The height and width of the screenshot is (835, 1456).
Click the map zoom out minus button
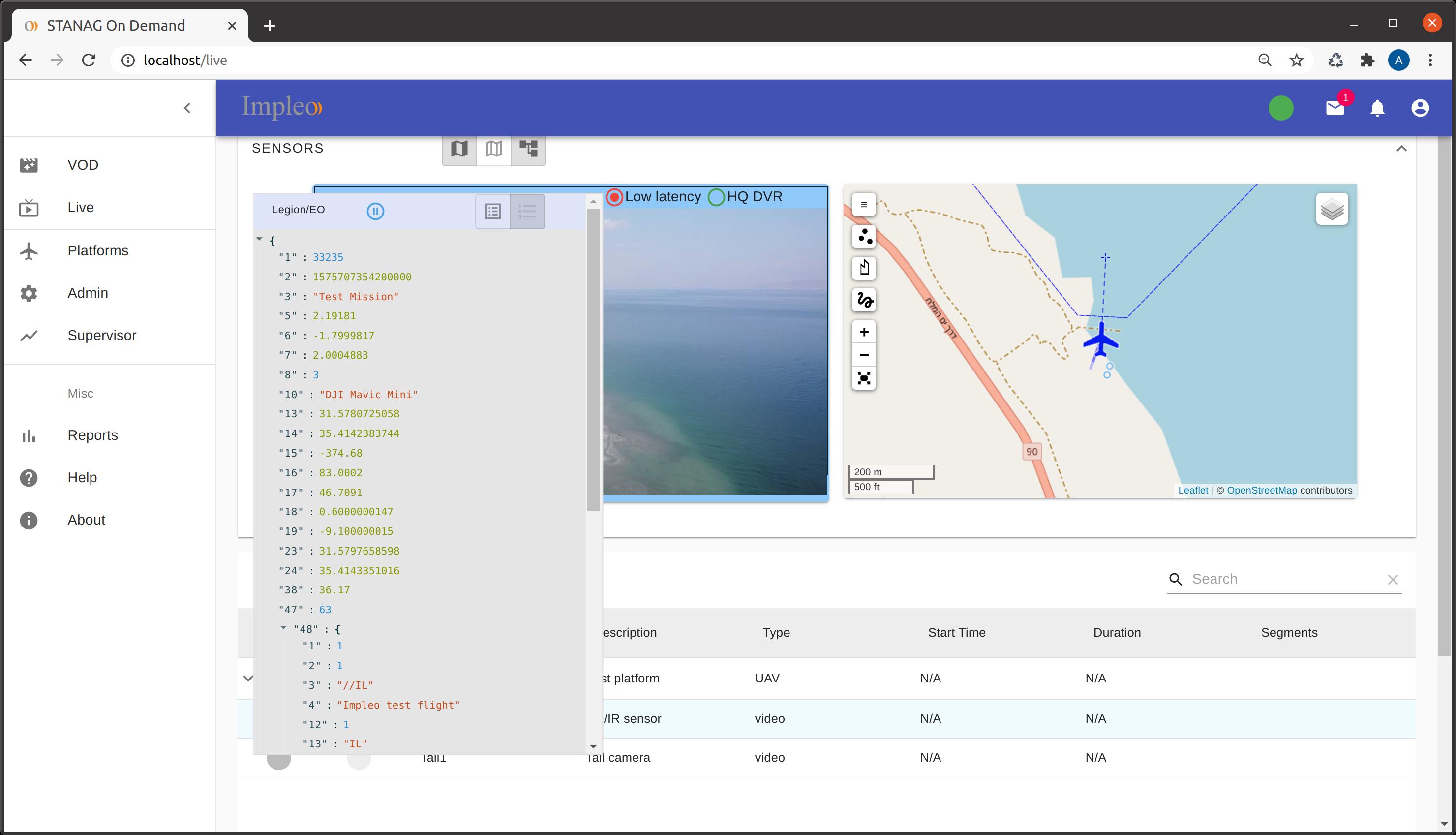click(x=864, y=355)
